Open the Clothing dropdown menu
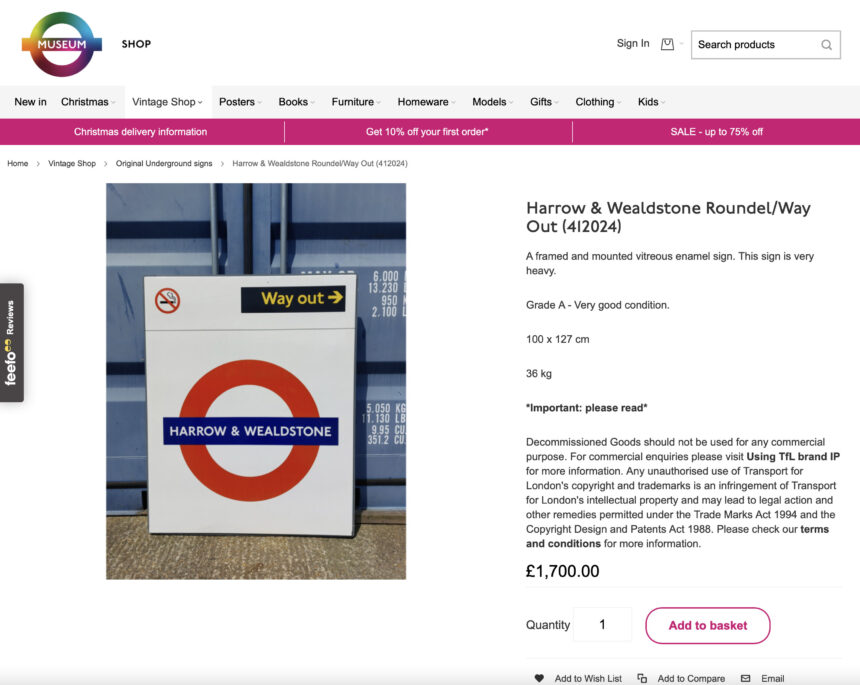This screenshot has width=860, height=685. click(596, 101)
